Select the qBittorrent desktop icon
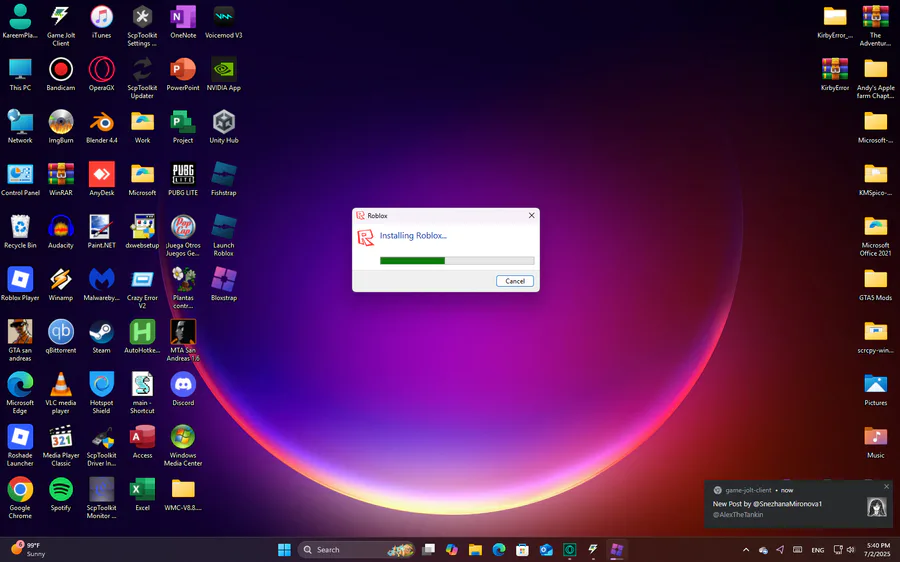 tap(61, 337)
